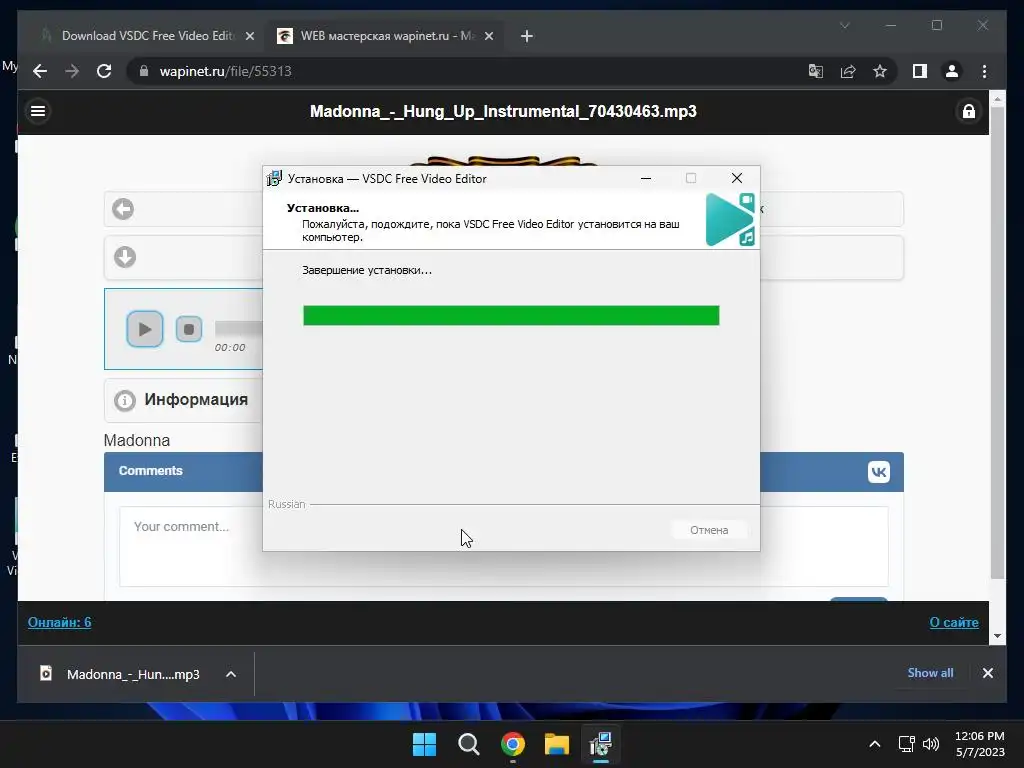Open the wapinet hamburger menu
1024x768 pixels.
[38, 111]
